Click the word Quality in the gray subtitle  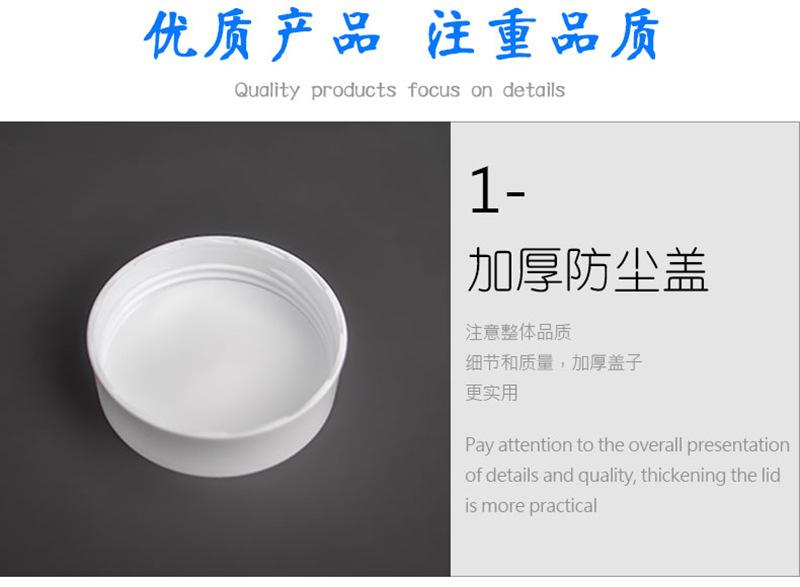point(267,90)
